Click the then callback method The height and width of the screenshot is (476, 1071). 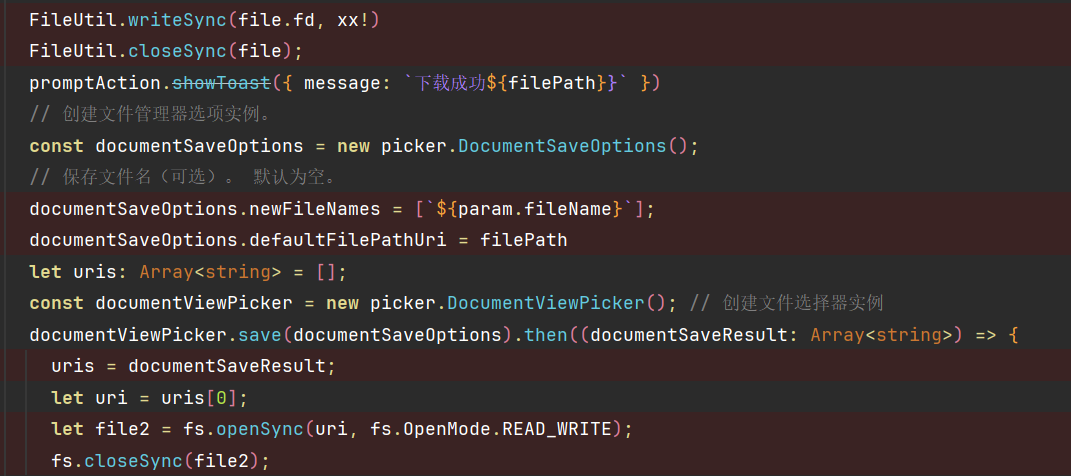point(545,335)
